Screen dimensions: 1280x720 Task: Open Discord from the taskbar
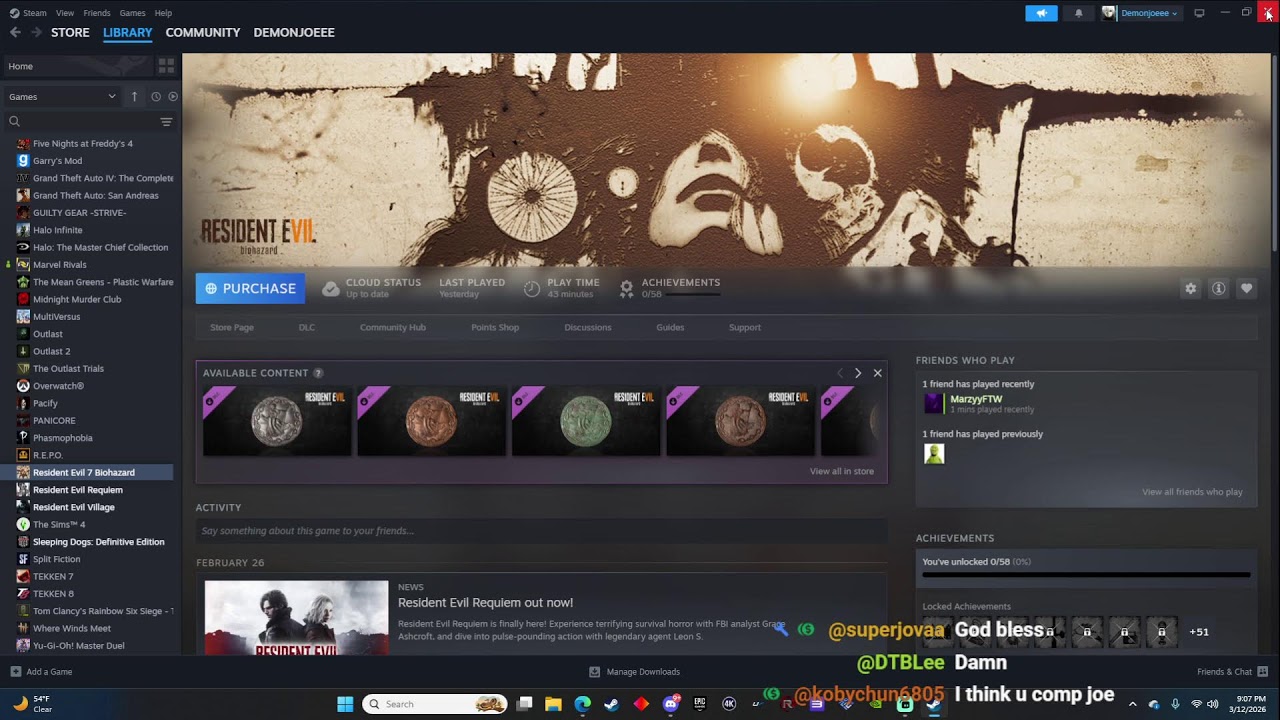pos(671,704)
